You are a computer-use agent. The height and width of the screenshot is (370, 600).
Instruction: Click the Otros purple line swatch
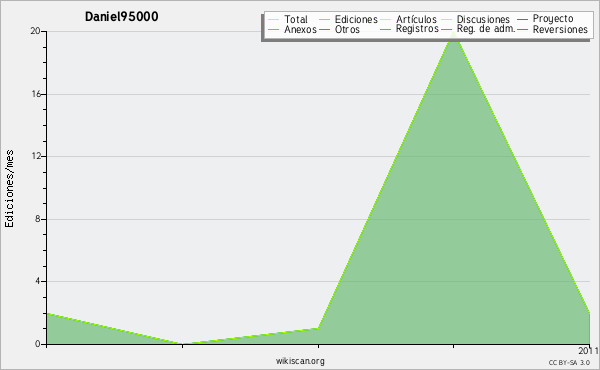click(324, 30)
